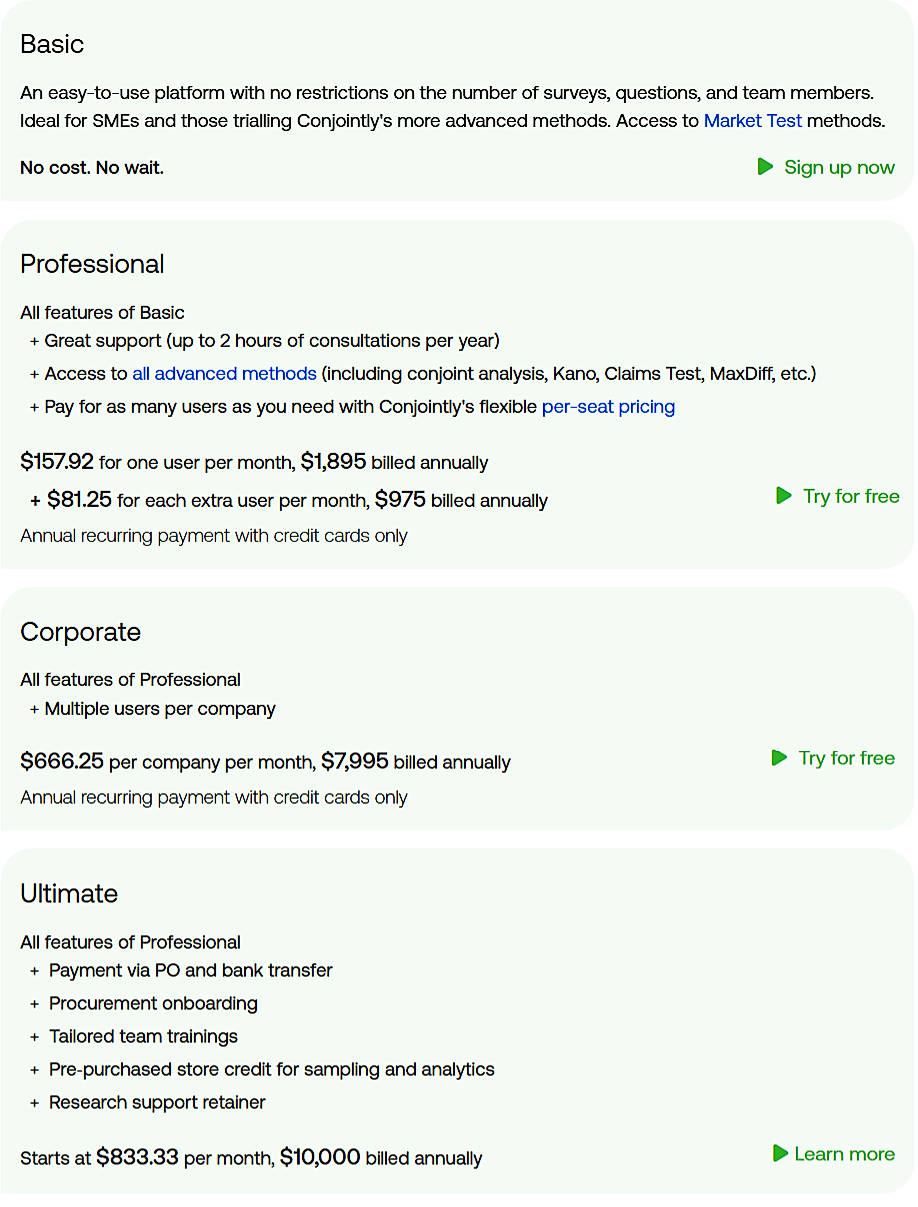Click Corporate's annual recurring payment note
The height and width of the screenshot is (1207, 918).
pos(213,797)
